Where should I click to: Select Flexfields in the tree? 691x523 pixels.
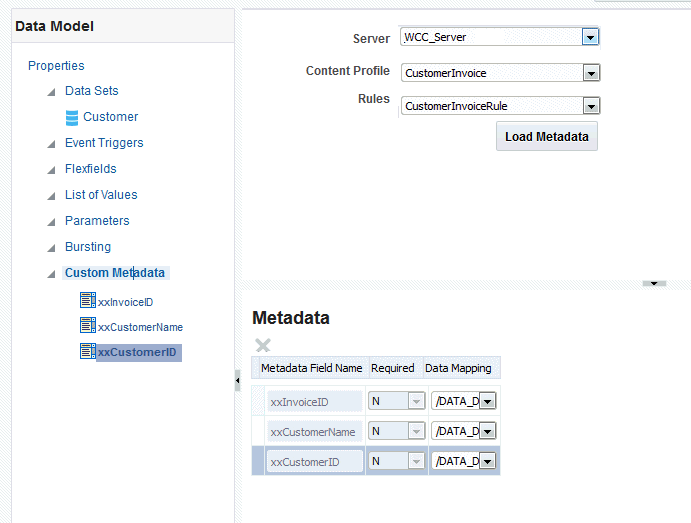click(90, 169)
